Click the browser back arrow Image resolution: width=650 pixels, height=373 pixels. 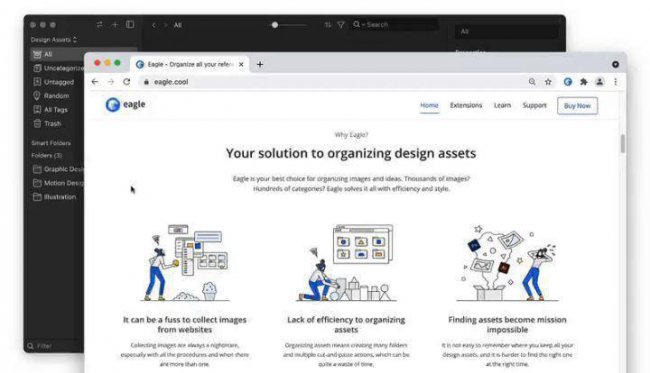(95, 82)
